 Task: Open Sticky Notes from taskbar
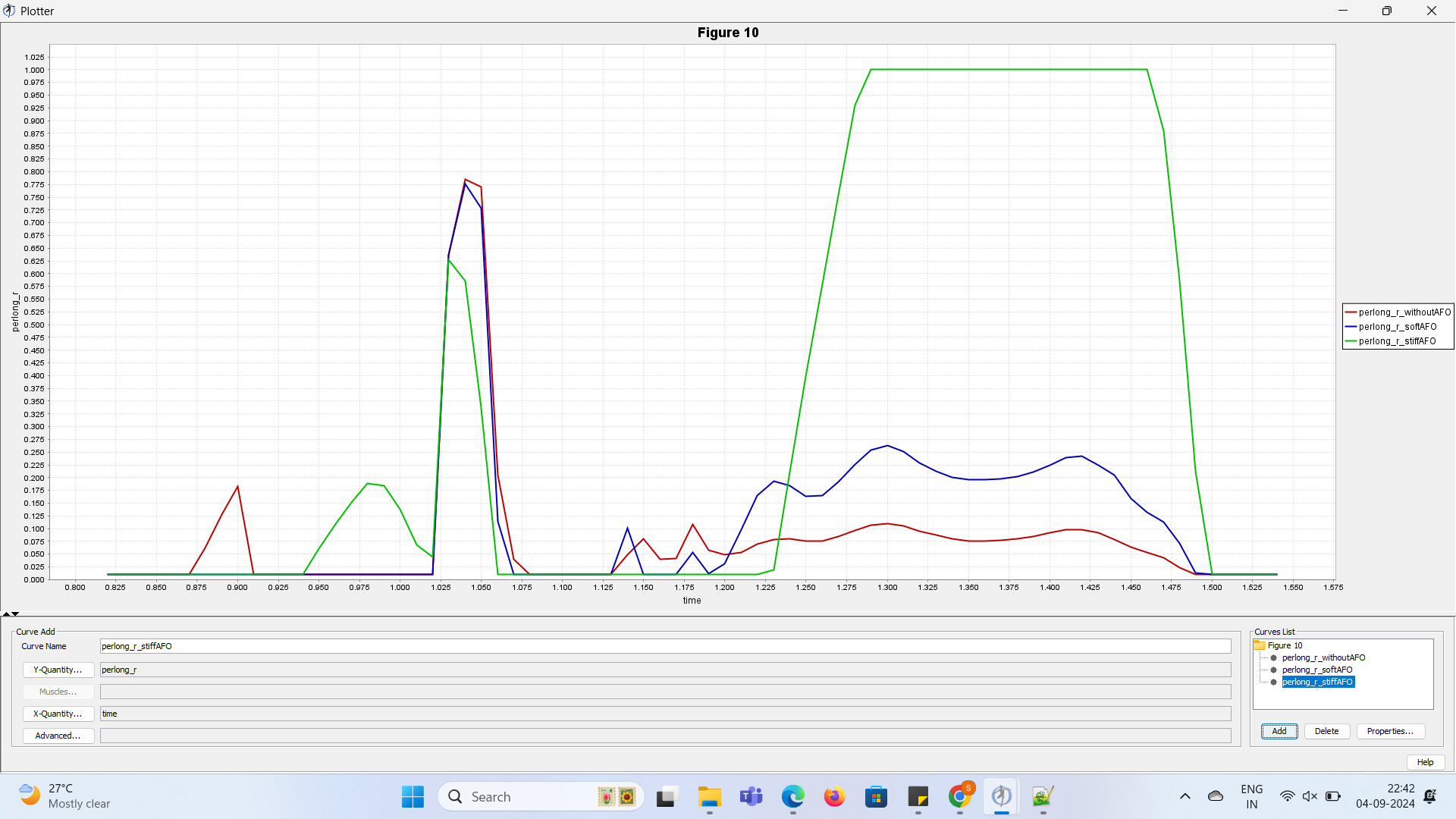point(918,796)
